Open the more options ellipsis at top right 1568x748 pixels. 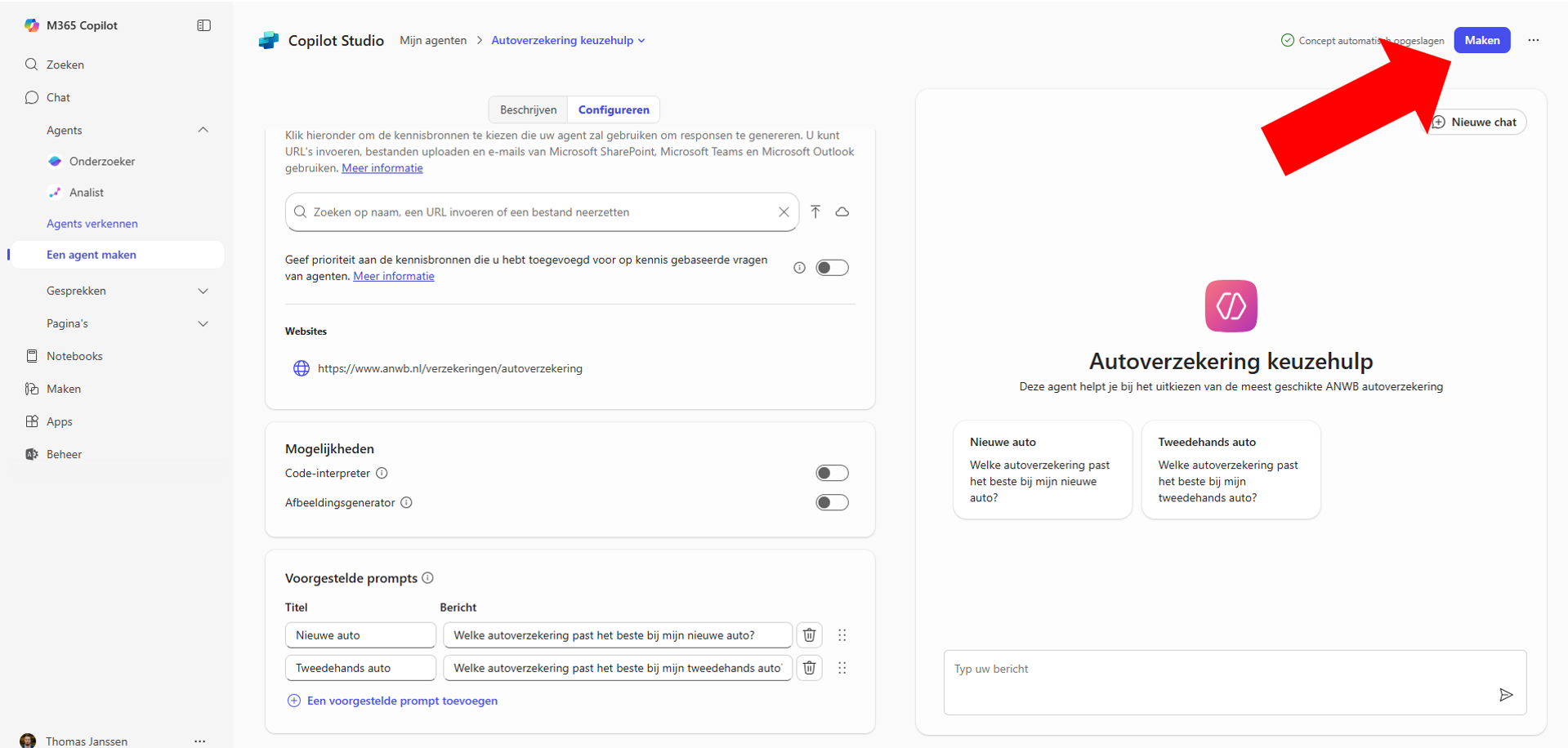click(1534, 40)
